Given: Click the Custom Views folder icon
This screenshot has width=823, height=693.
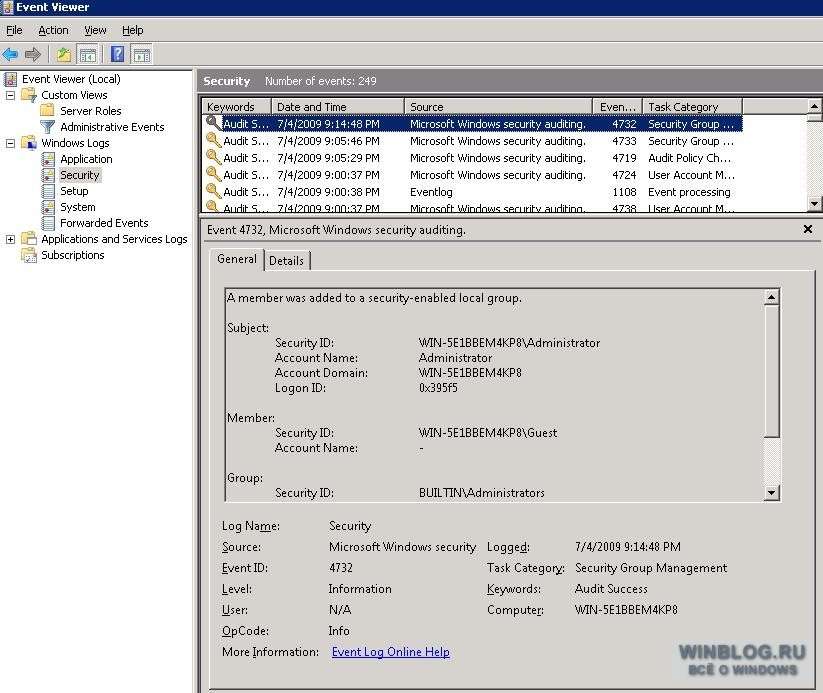Looking at the screenshot, I should pyautogui.click(x=29, y=95).
